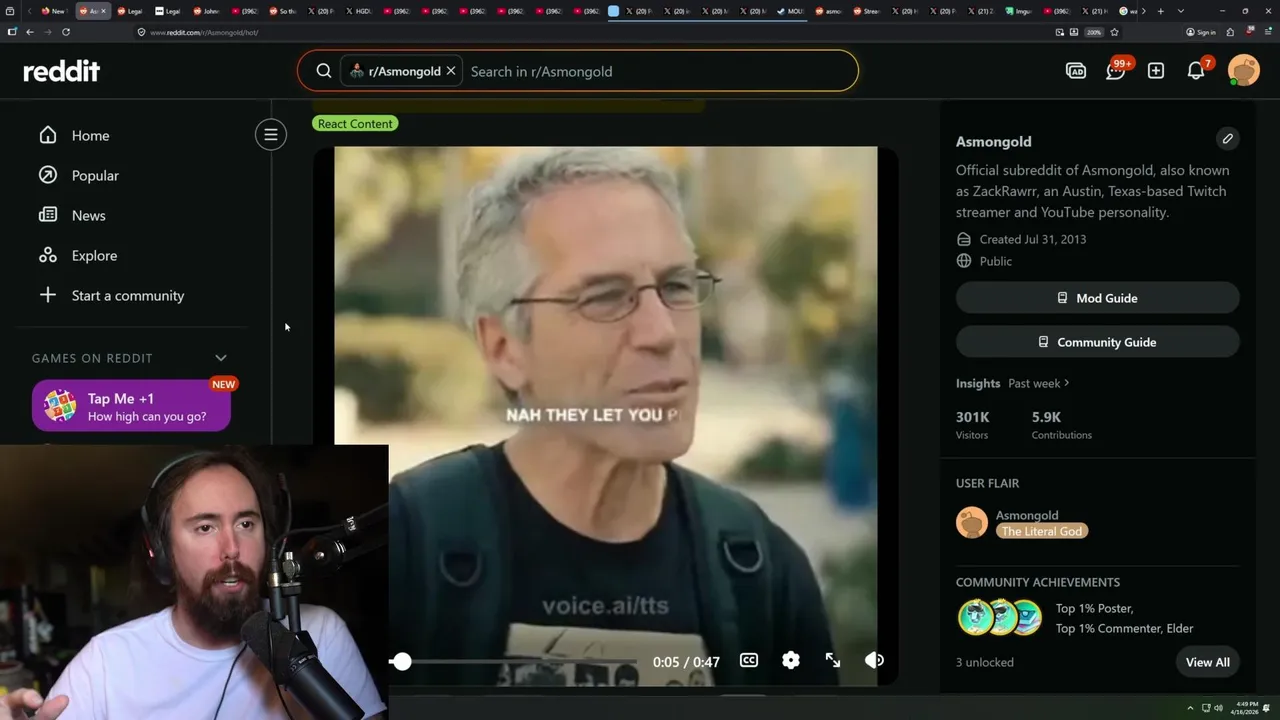The width and height of the screenshot is (1280, 720).
Task: Focus the Search in r/Asmongold field
Action: (x=660, y=71)
